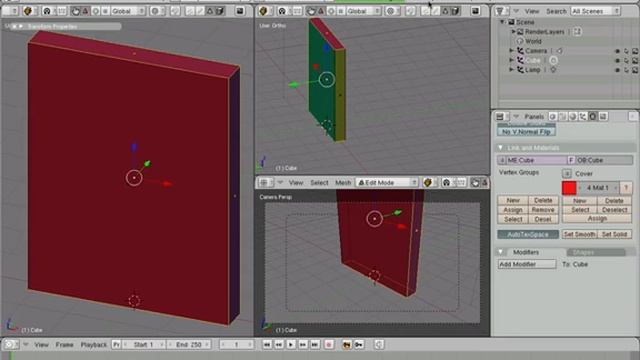Screen dimensions: 640x360
Task: Toggle 3D manipulator hand in left viewport header
Action: [x=76, y=11]
